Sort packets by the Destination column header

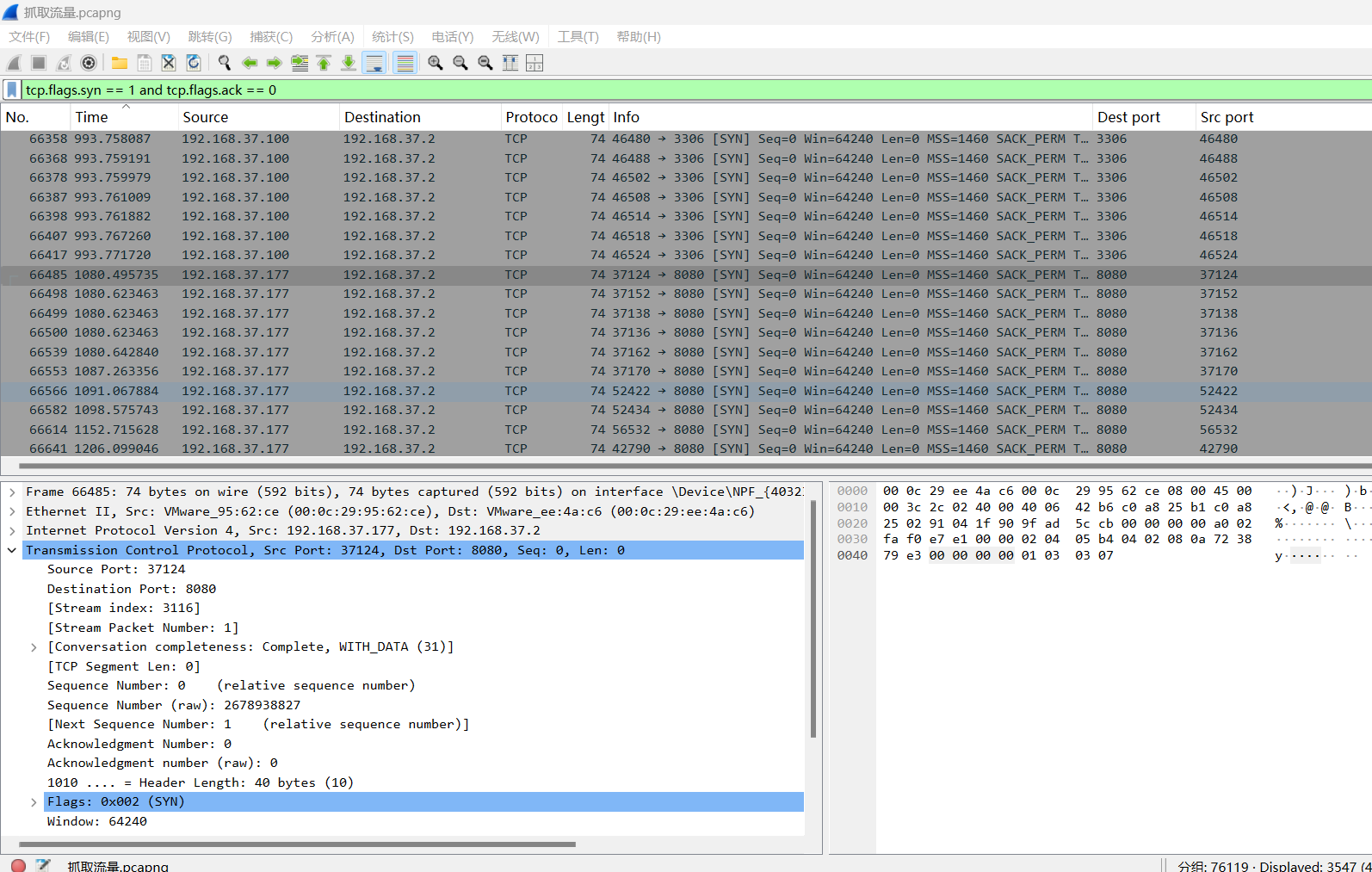tap(420, 117)
